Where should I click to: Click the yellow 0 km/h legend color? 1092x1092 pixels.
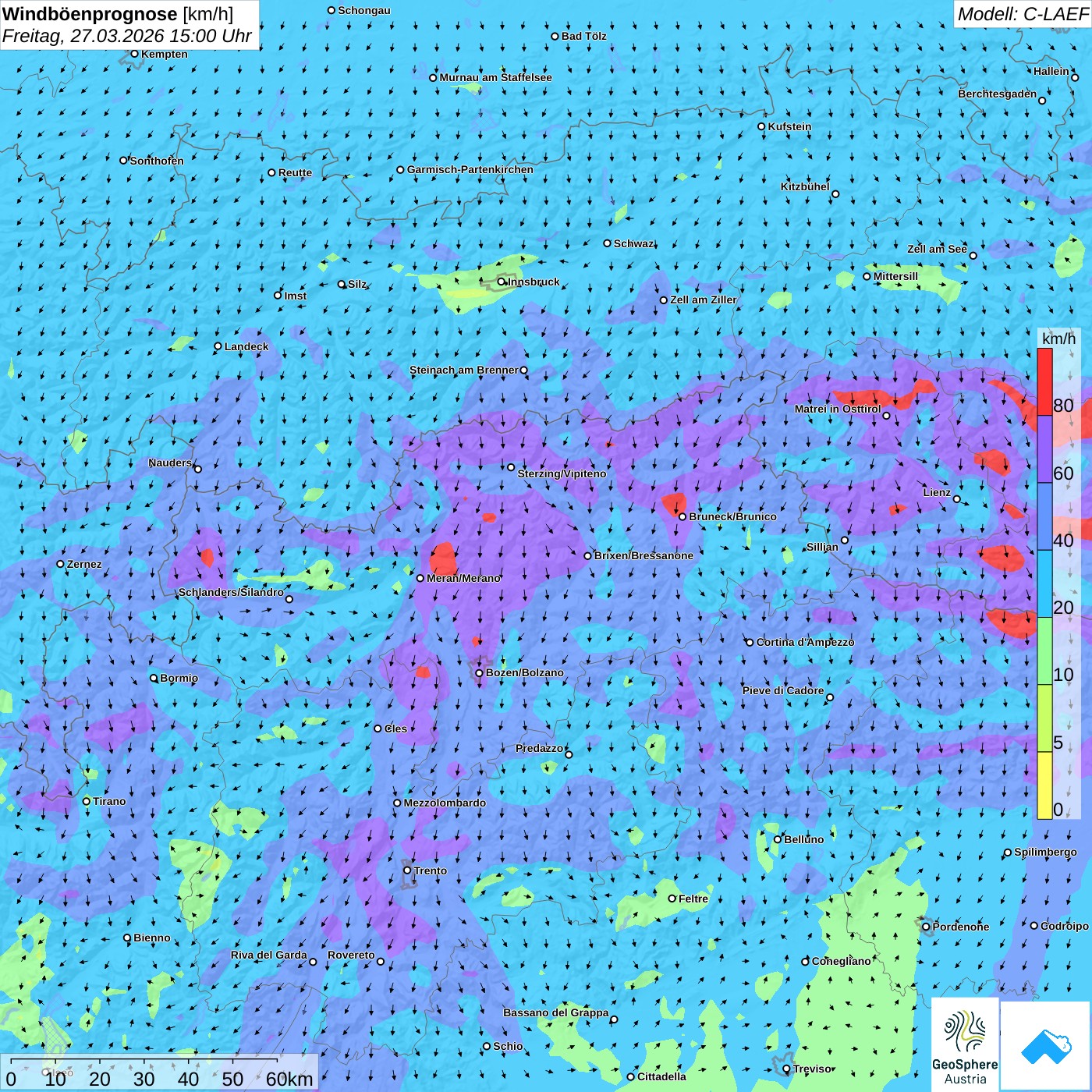point(1044,785)
